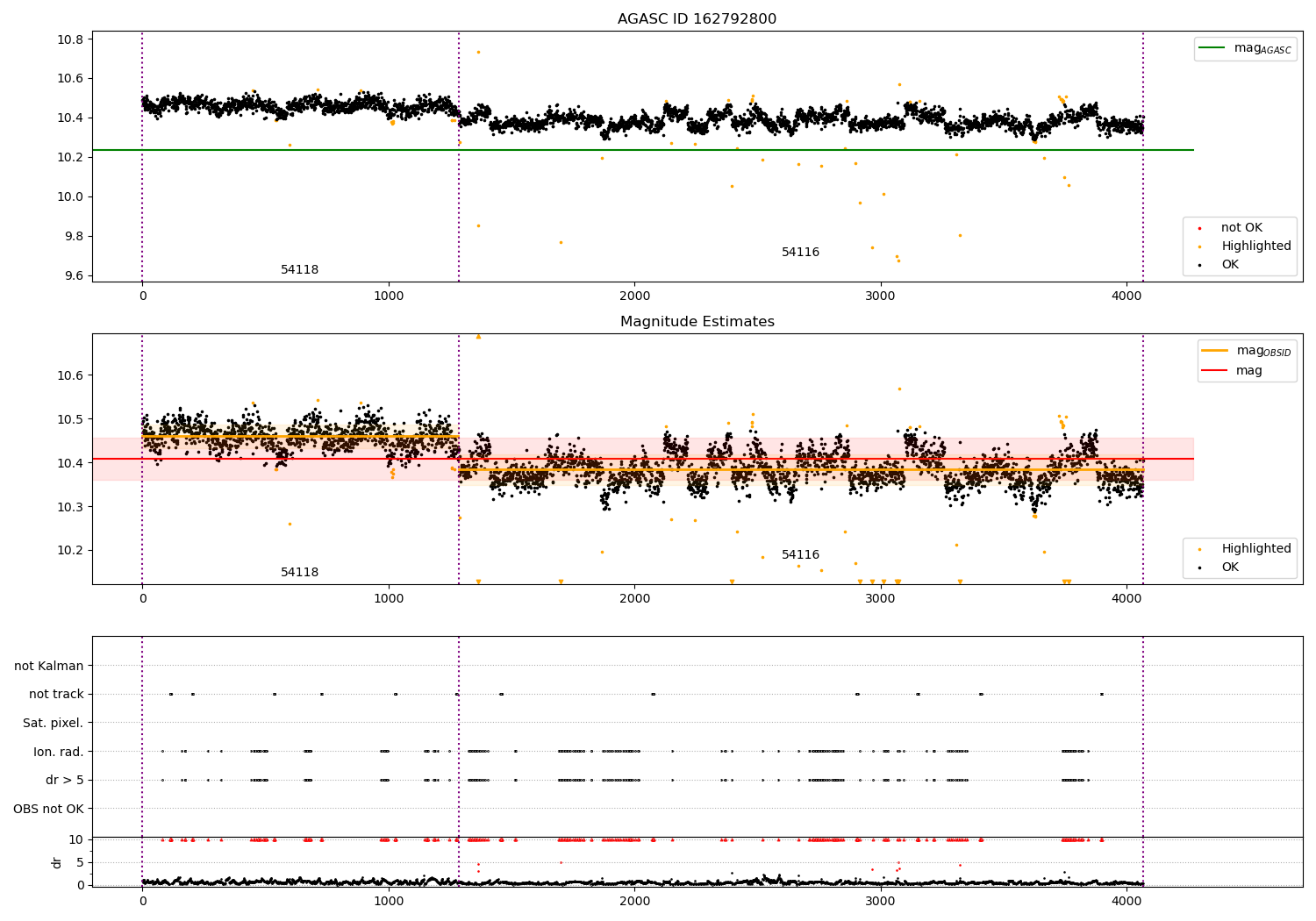Image resolution: width=1316 pixels, height=921 pixels.
Task: Select the 'not OK' legend entry in top plot
Action: [1241, 228]
